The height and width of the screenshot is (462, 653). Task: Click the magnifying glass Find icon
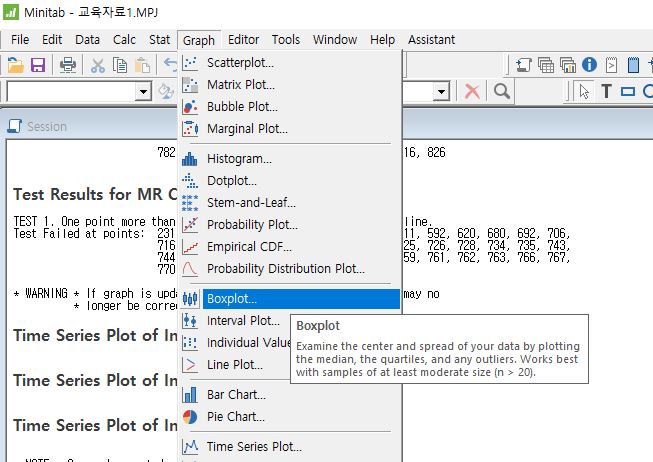[x=501, y=91]
